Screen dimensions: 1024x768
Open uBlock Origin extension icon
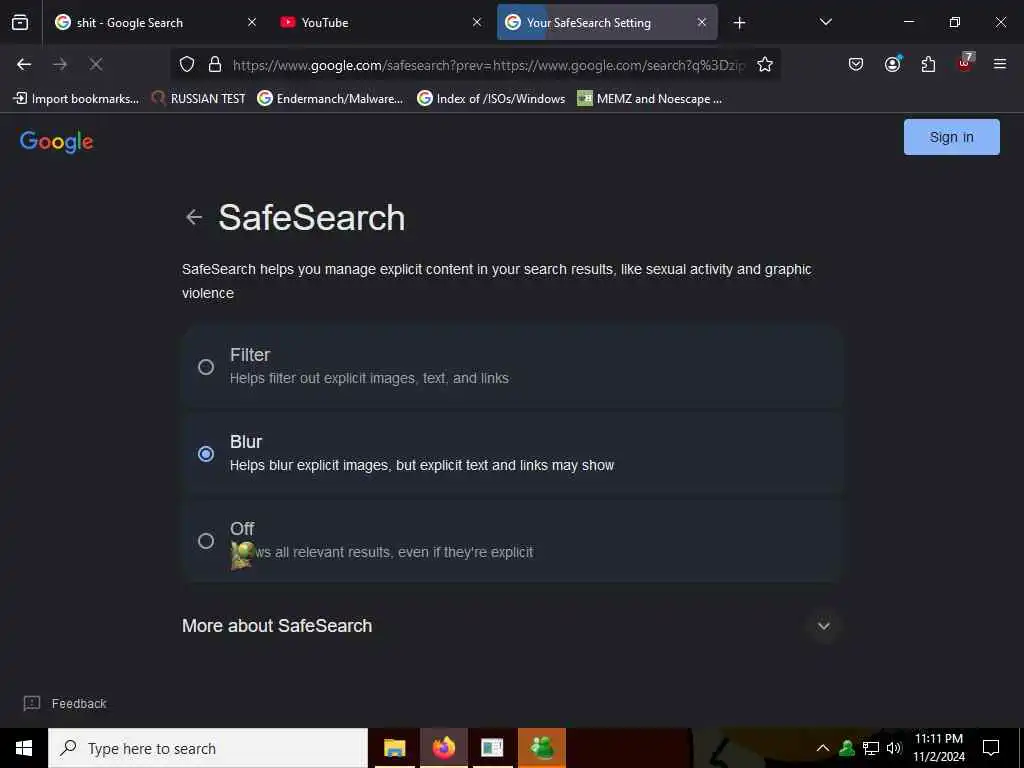[x=965, y=63]
